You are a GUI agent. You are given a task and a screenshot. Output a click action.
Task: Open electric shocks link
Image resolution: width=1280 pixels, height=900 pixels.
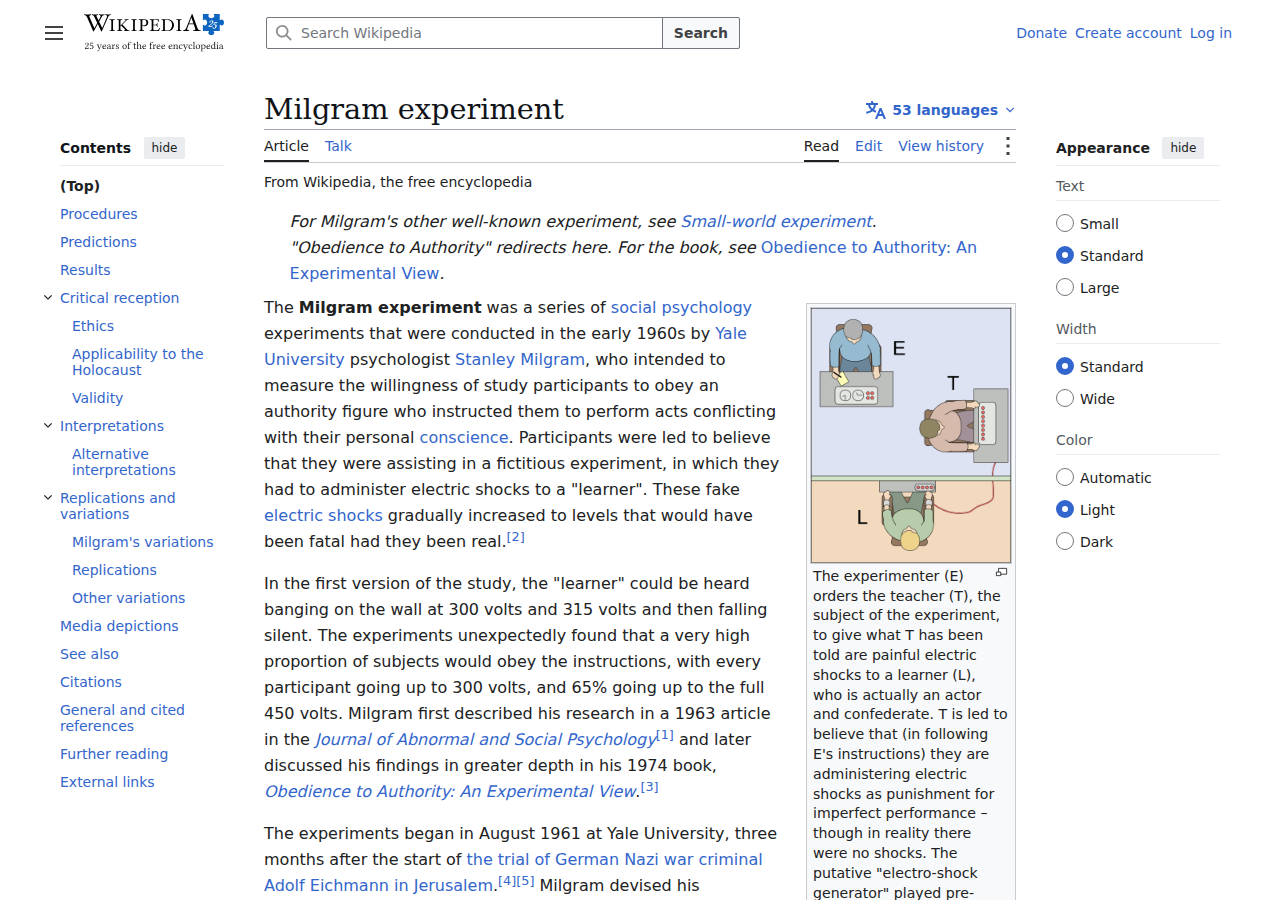point(323,516)
